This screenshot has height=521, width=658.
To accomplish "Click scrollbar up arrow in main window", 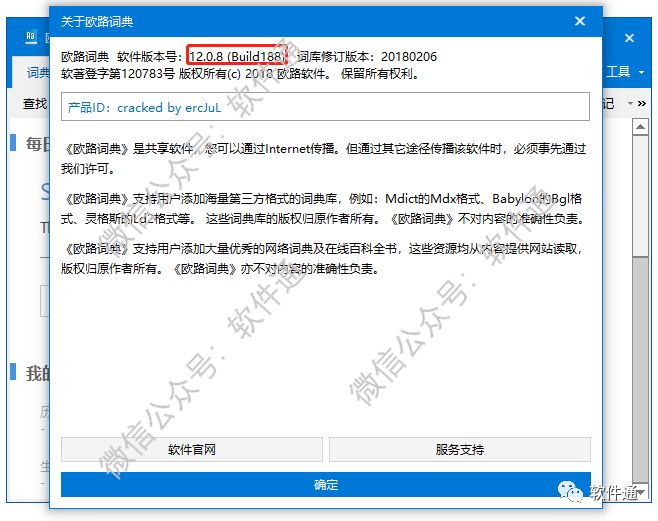I will click(640, 127).
